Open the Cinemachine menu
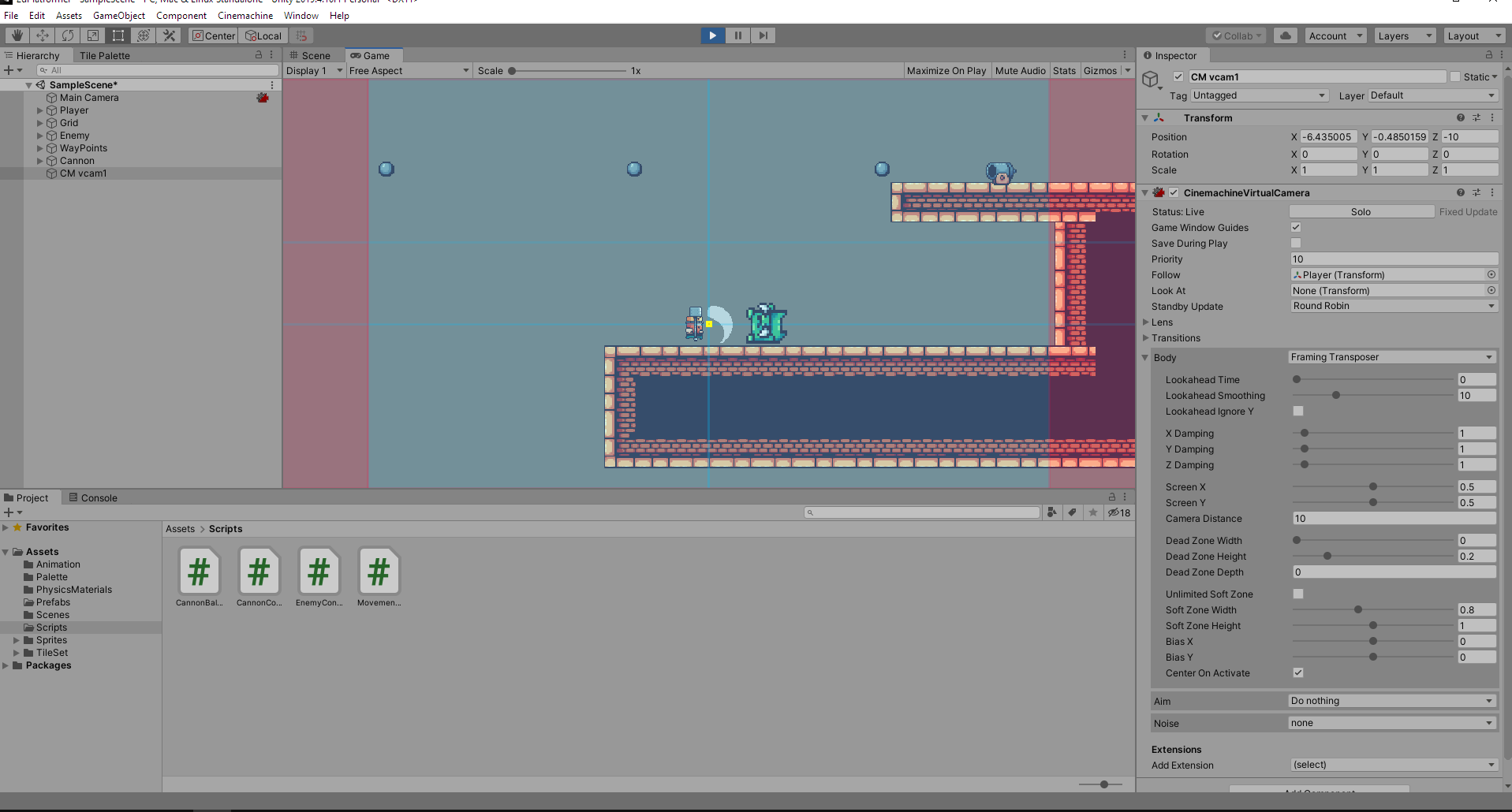This screenshot has width=1512, height=812. 245,15
